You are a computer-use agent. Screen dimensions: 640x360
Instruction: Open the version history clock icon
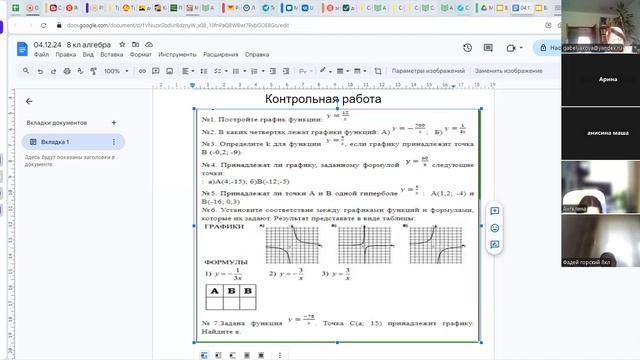(x=467, y=48)
